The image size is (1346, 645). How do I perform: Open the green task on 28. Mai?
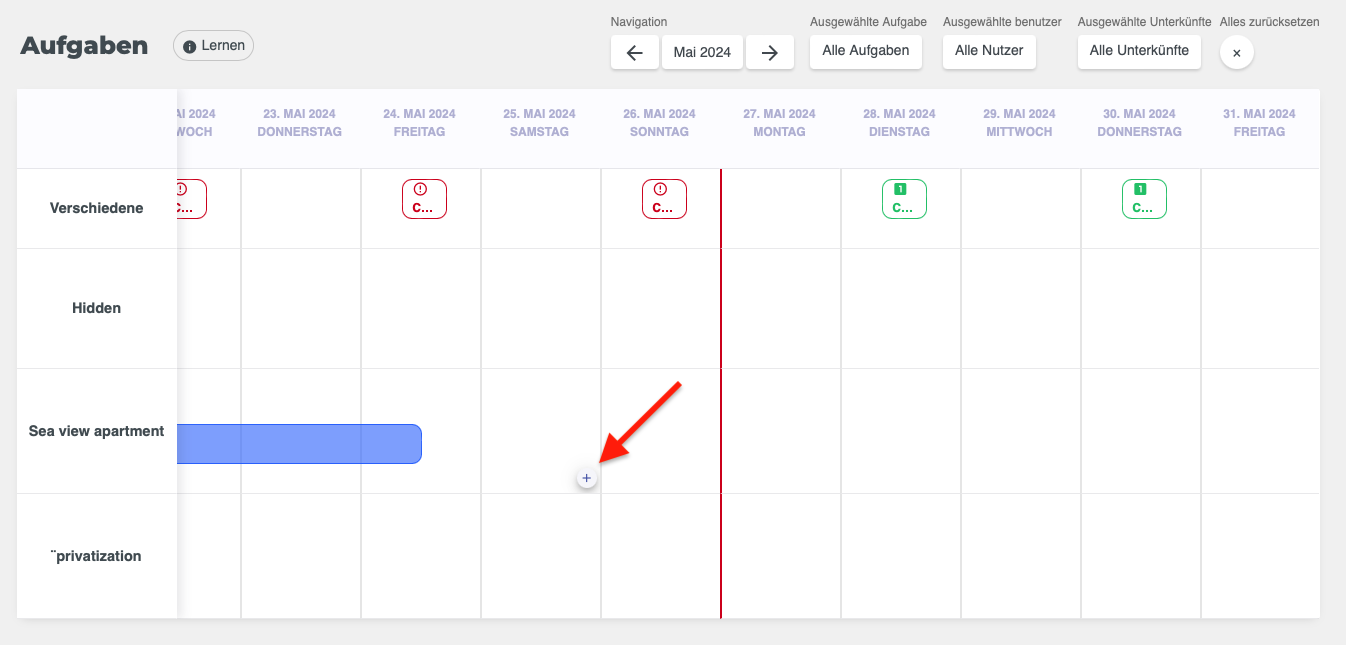tap(904, 199)
